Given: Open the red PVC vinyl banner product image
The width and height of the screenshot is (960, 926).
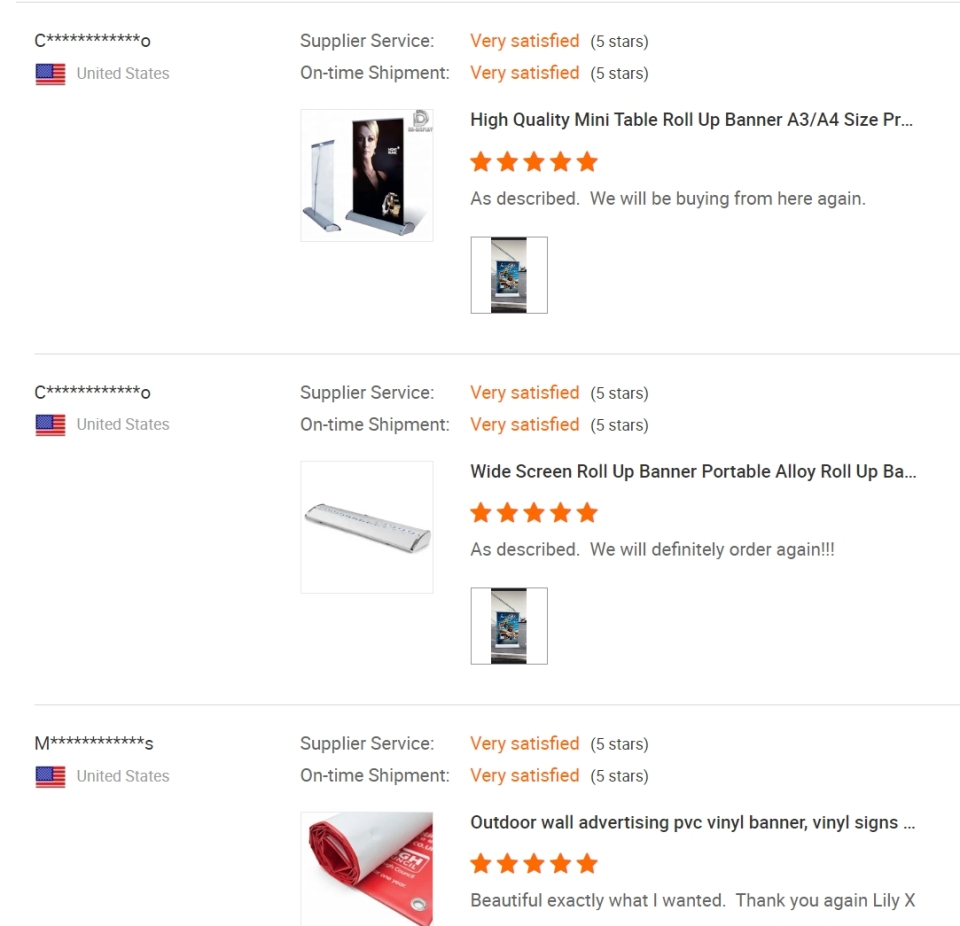Looking at the screenshot, I should pos(367,868).
